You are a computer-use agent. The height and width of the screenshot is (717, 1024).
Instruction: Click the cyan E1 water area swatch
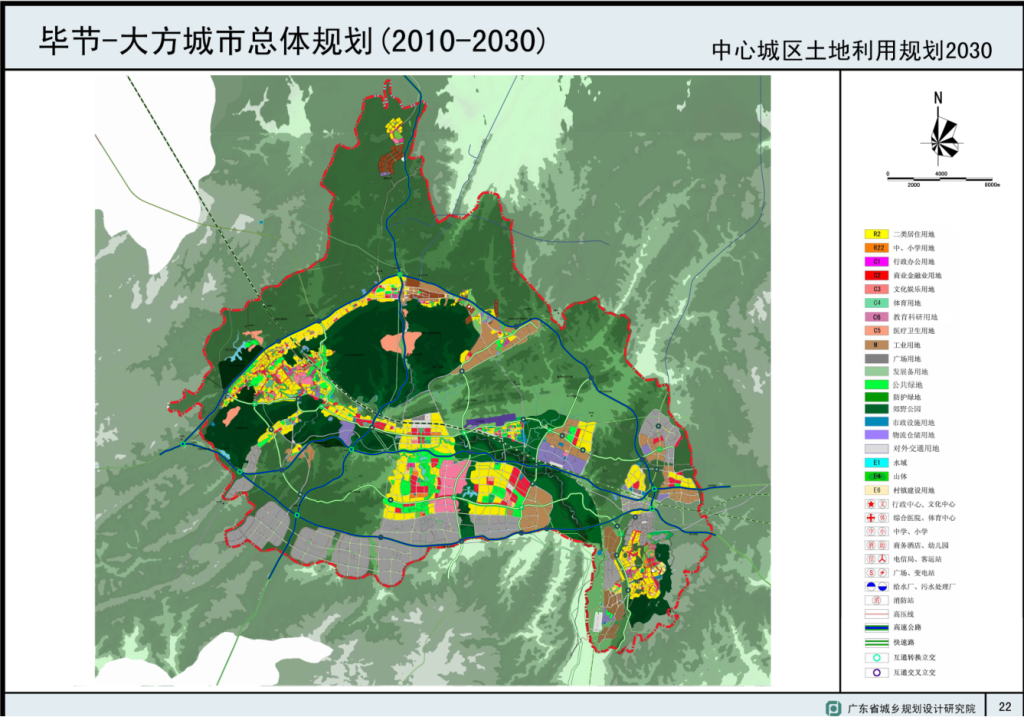[x=877, y=463]
